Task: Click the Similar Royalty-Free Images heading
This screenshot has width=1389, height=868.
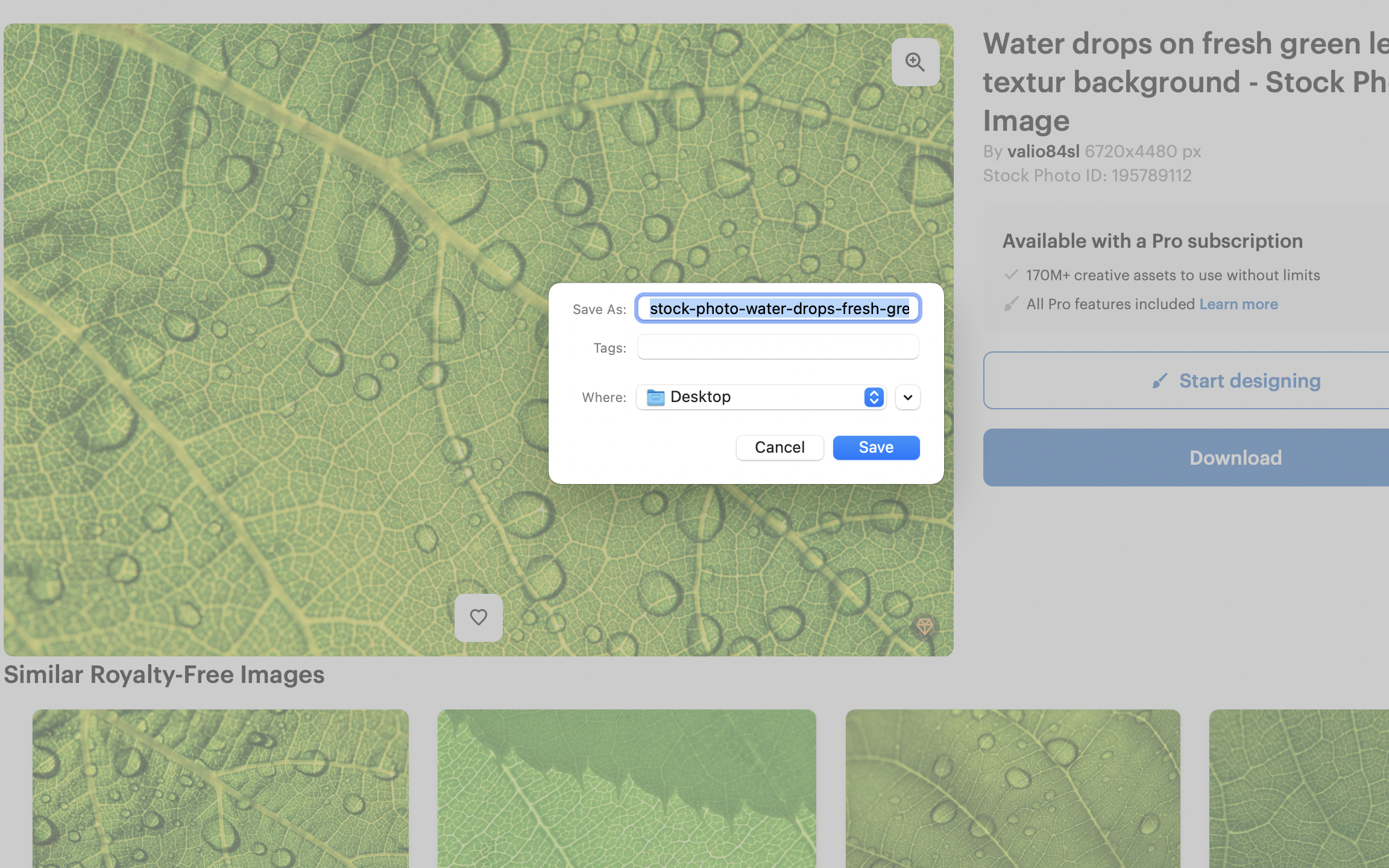Action: (x=164, y=675)
